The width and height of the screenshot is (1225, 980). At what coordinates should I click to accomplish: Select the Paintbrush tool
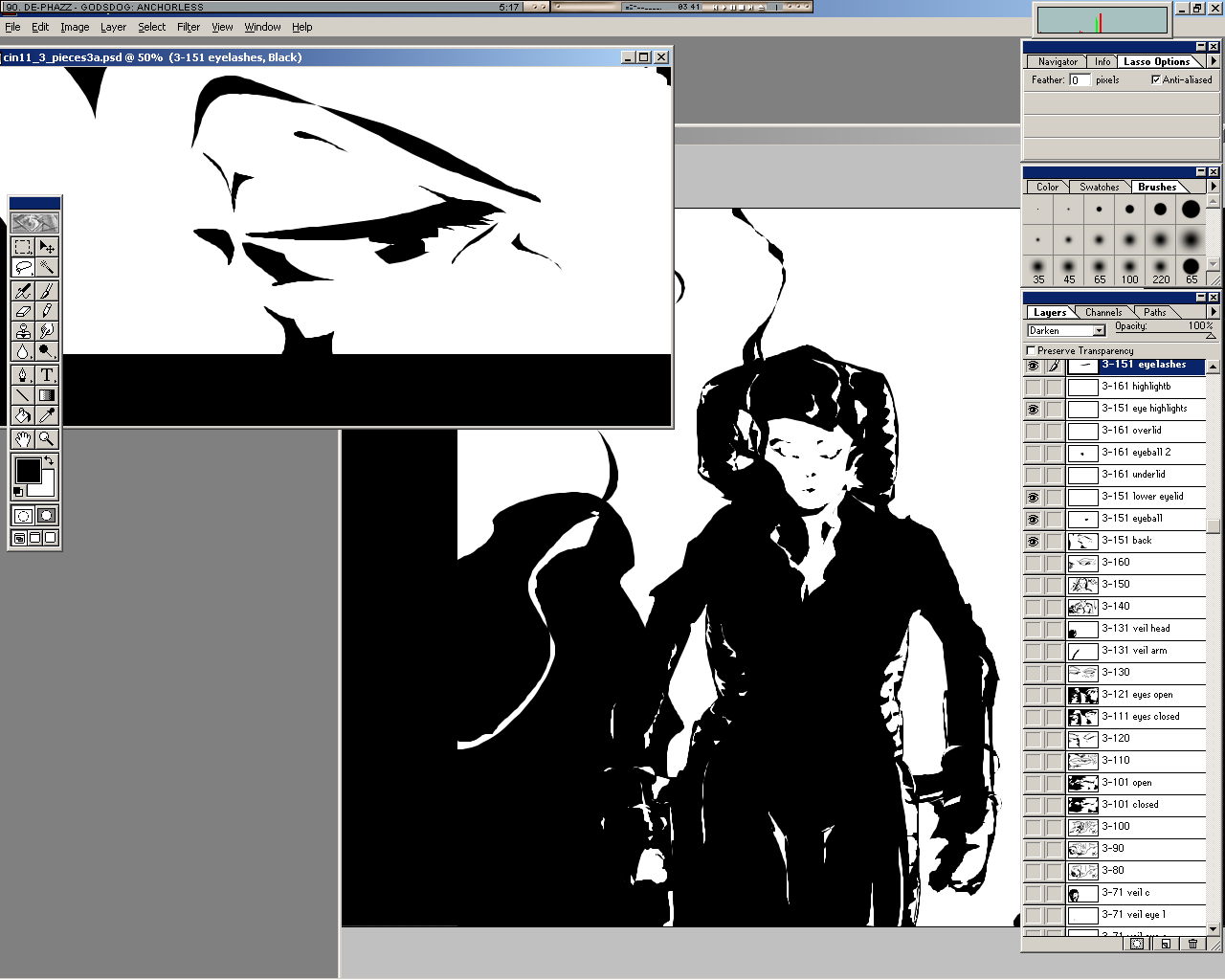(47, 291)
